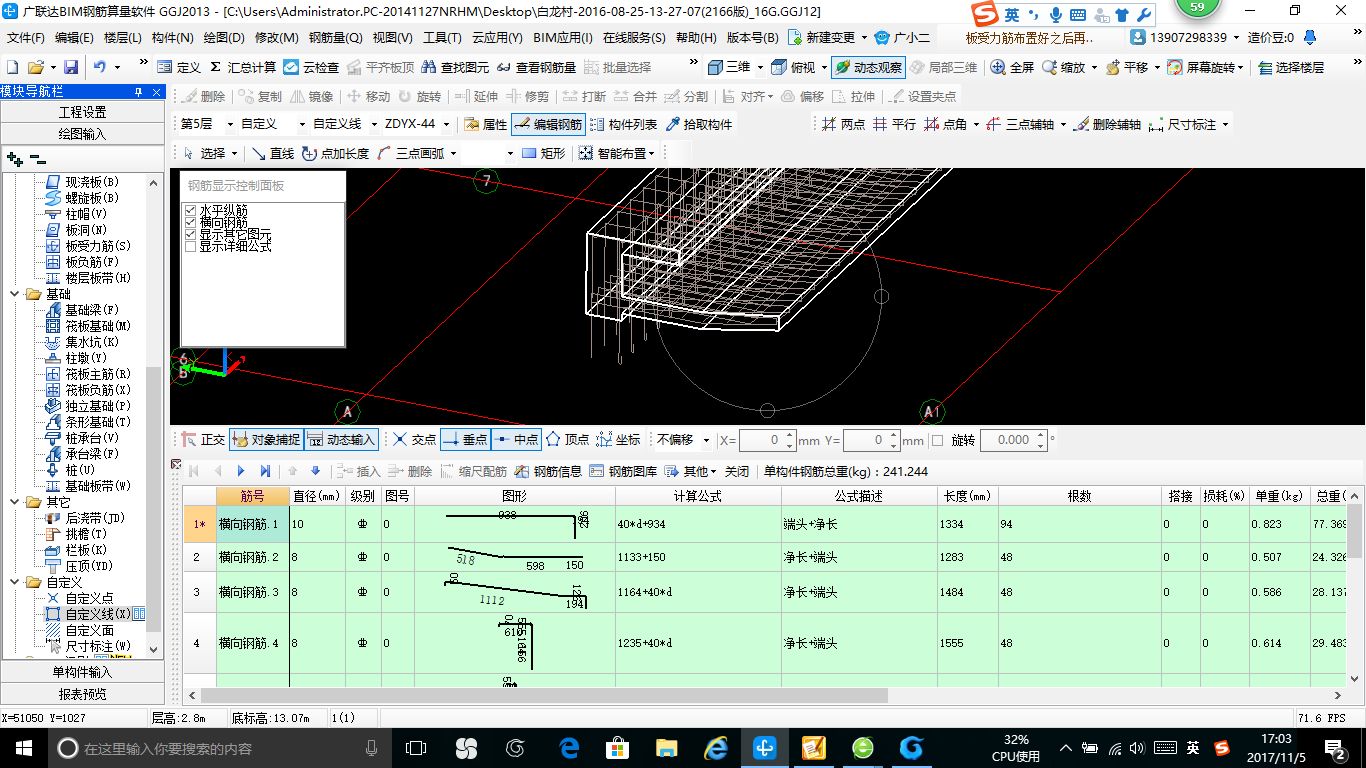Click 平行 parallel axis tool

[894, 124]
